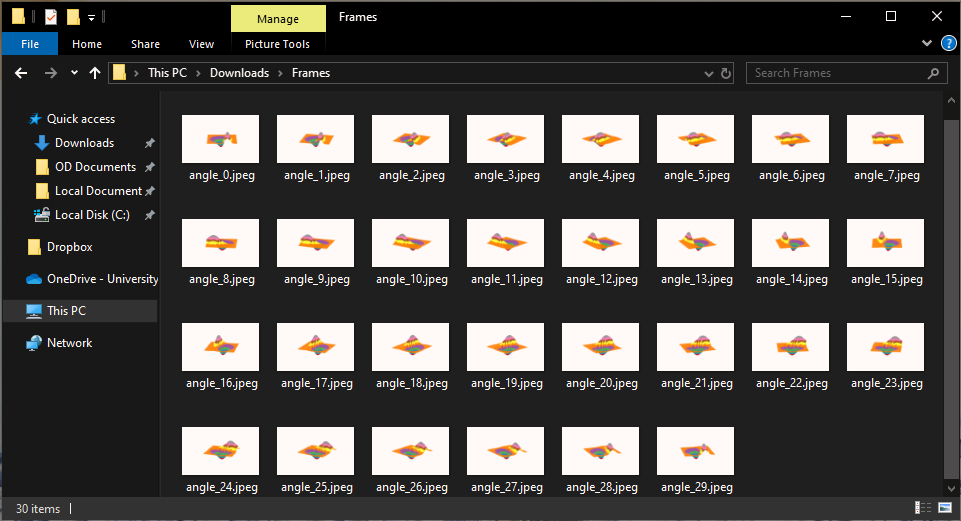Select the angle_15.jpeg thumbnail

click(886, 243)
